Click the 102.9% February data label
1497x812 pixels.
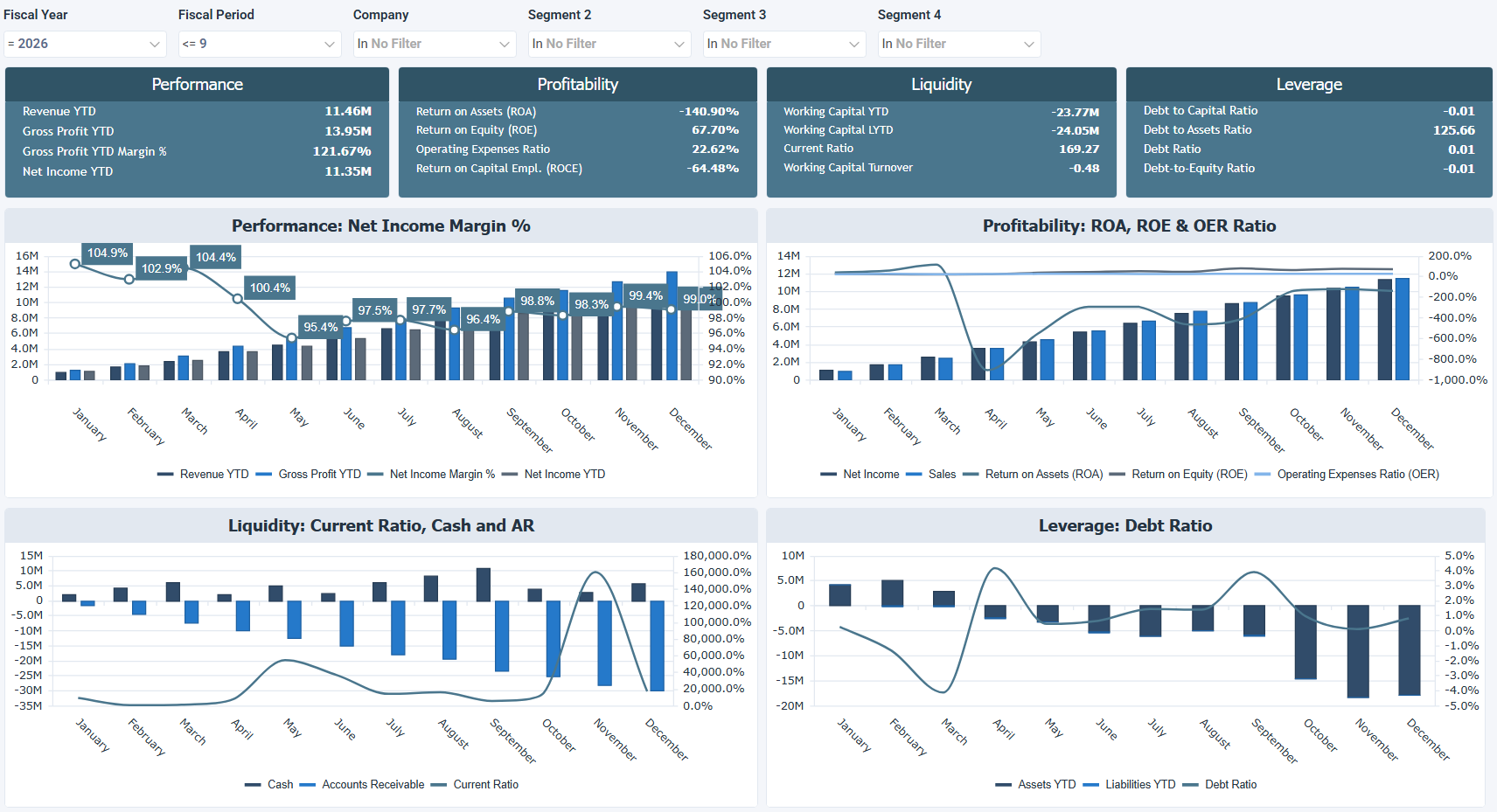(x=162, y=269)
